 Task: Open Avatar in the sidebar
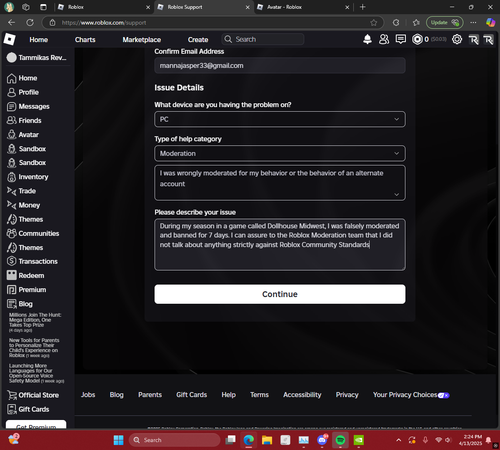[x=23, y=135]
